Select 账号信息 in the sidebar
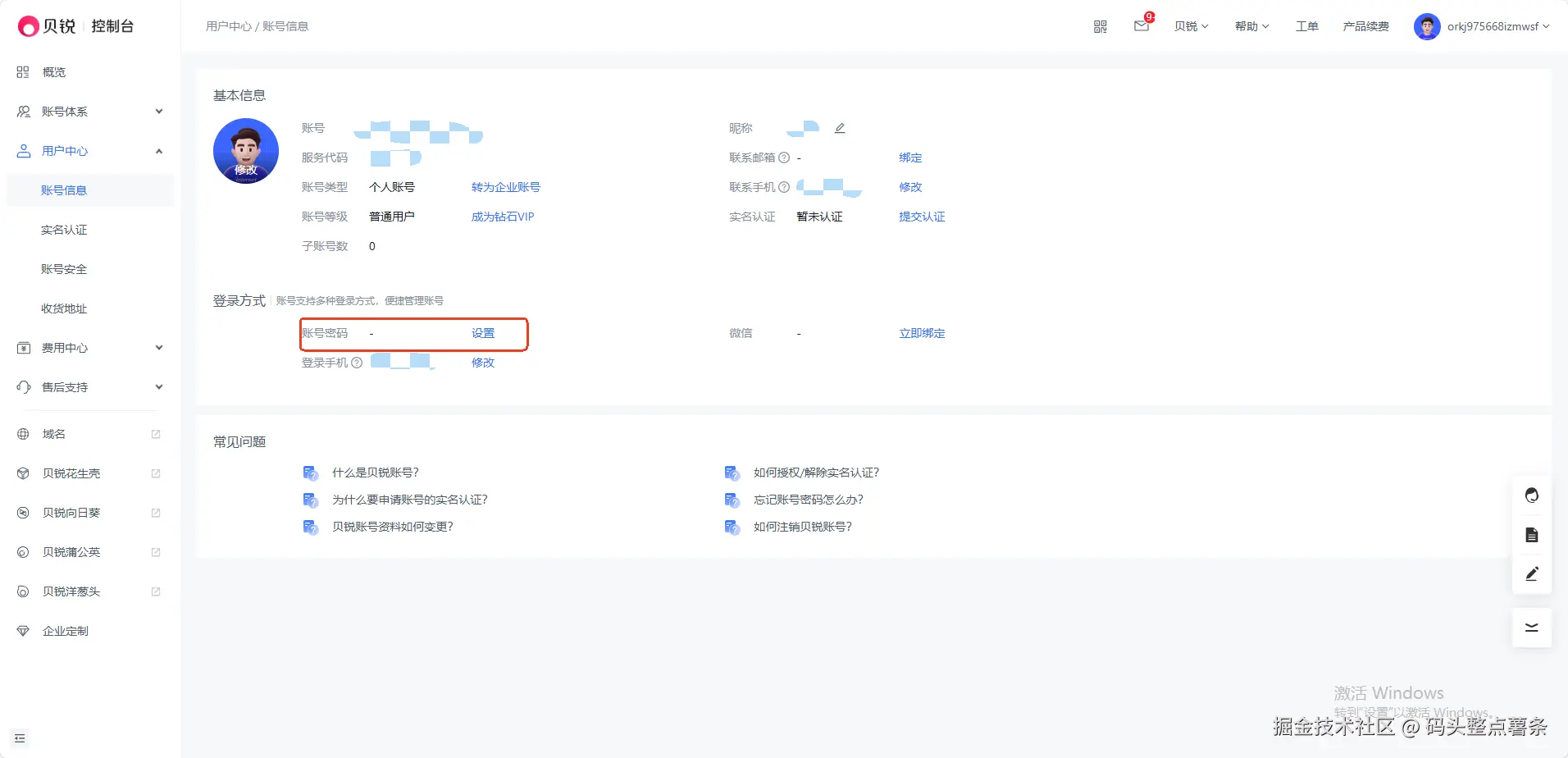1568x758 pixels. (90, 190)
